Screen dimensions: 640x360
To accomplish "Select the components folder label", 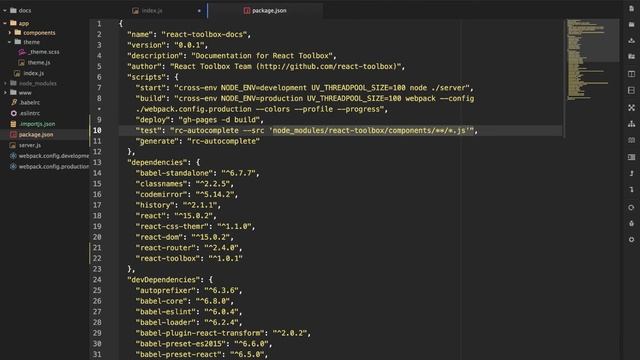I will pyautogui.click(x=39, y=33).
